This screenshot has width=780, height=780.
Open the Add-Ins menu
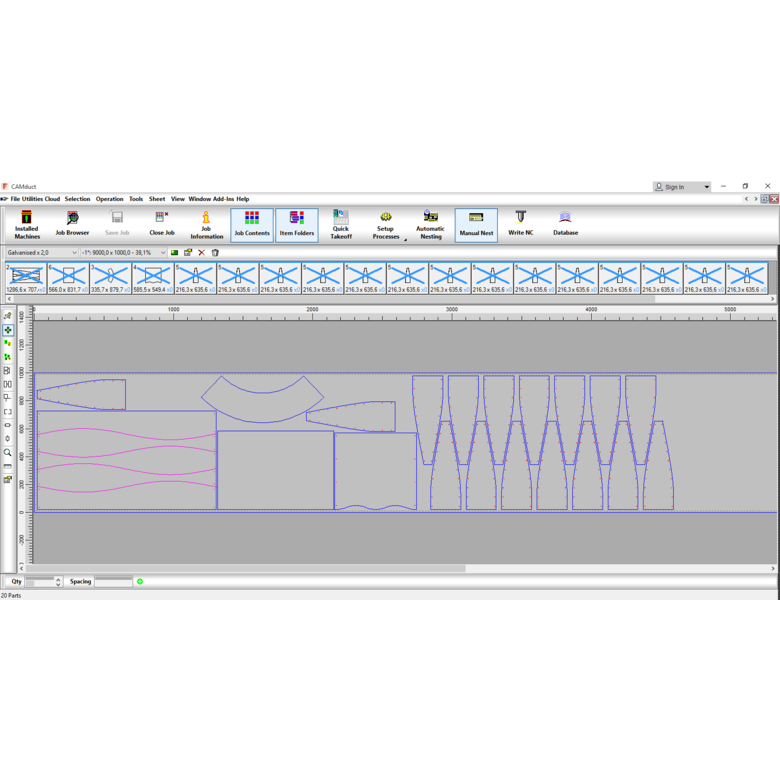click(223, 199)
